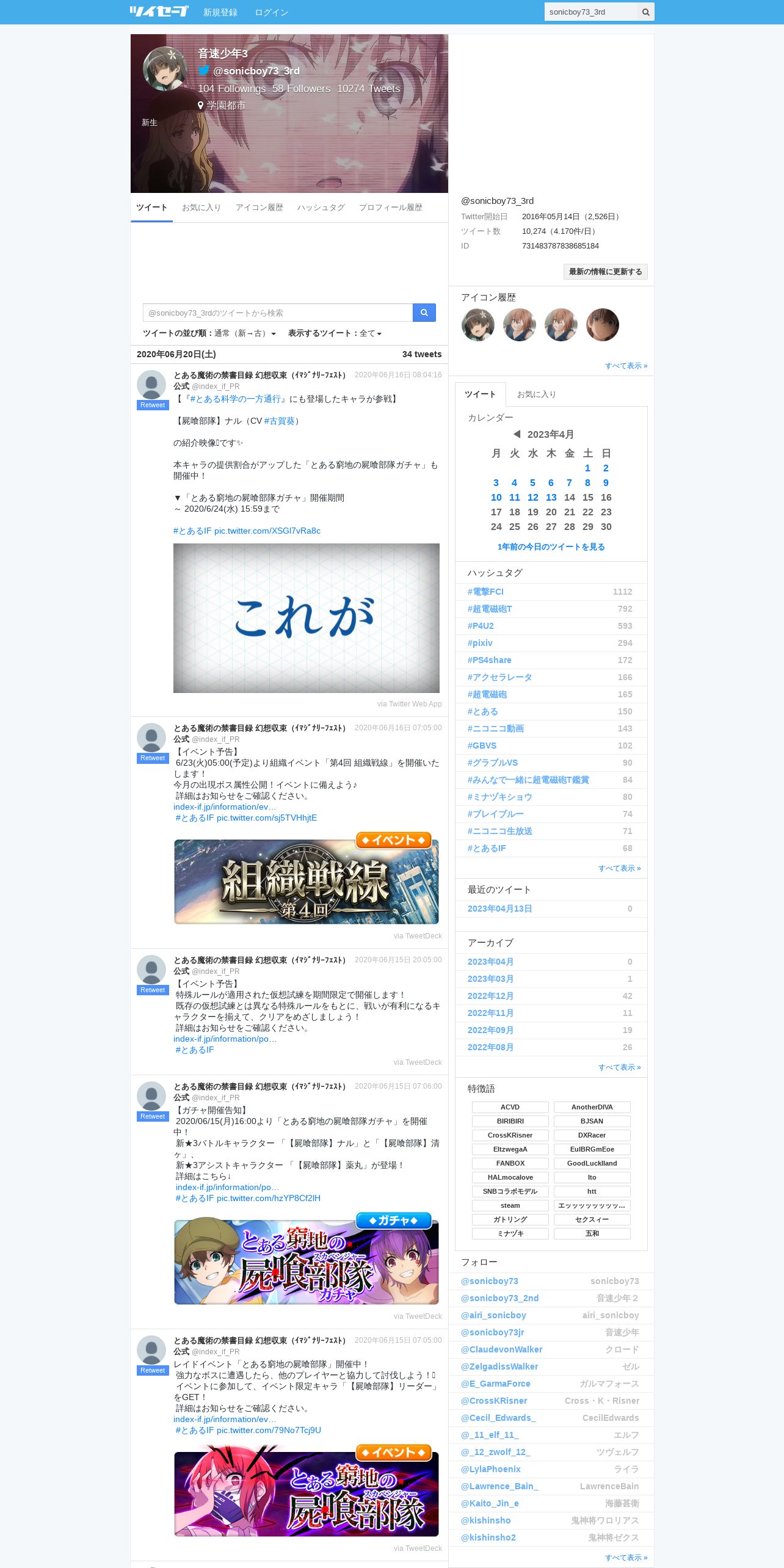Screen dimensions: 784x1568
Task: Click the avatar of the 08:04:16 retweet
Action: point(151,385)
